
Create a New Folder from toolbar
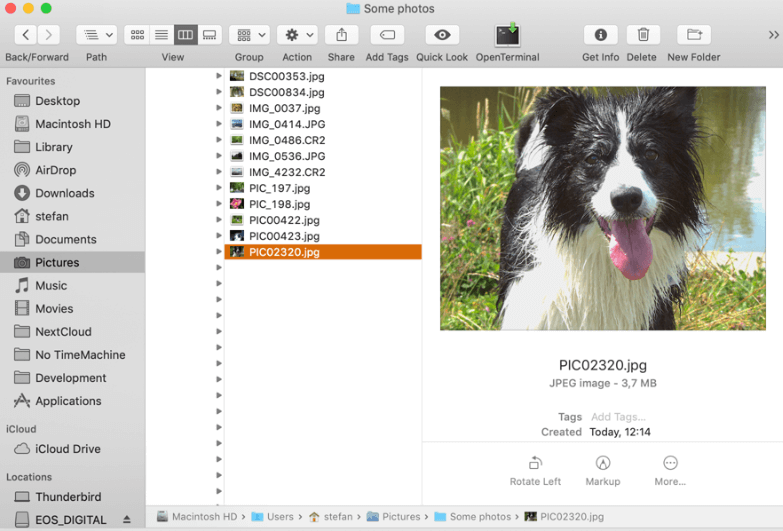[x=693, y=35]
